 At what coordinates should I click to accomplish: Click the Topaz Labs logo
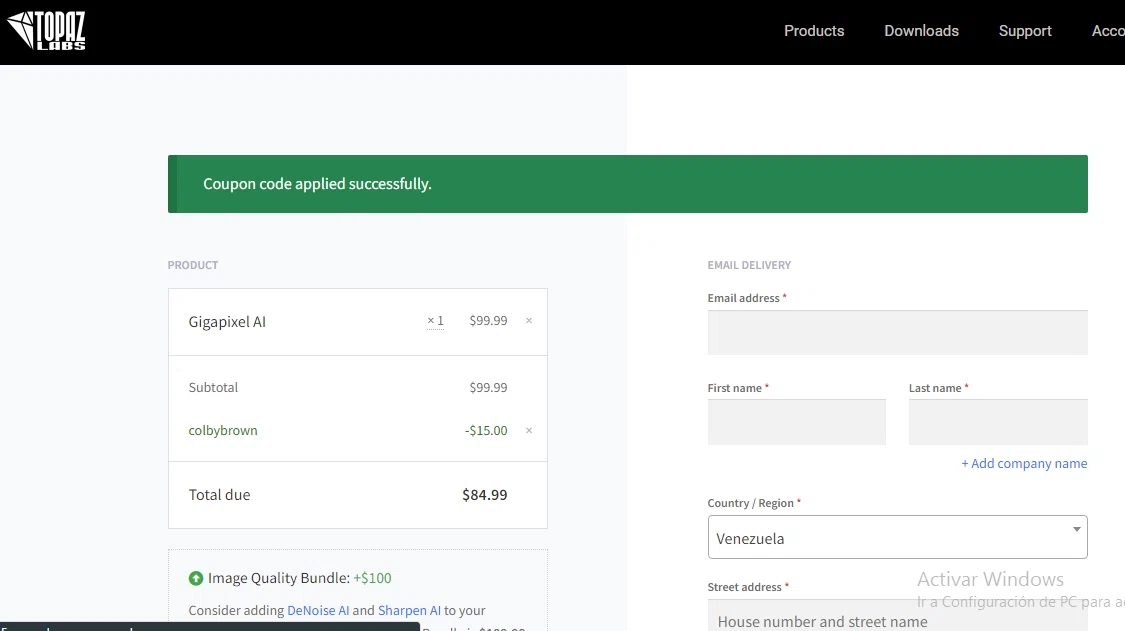(x=46, y=31)
